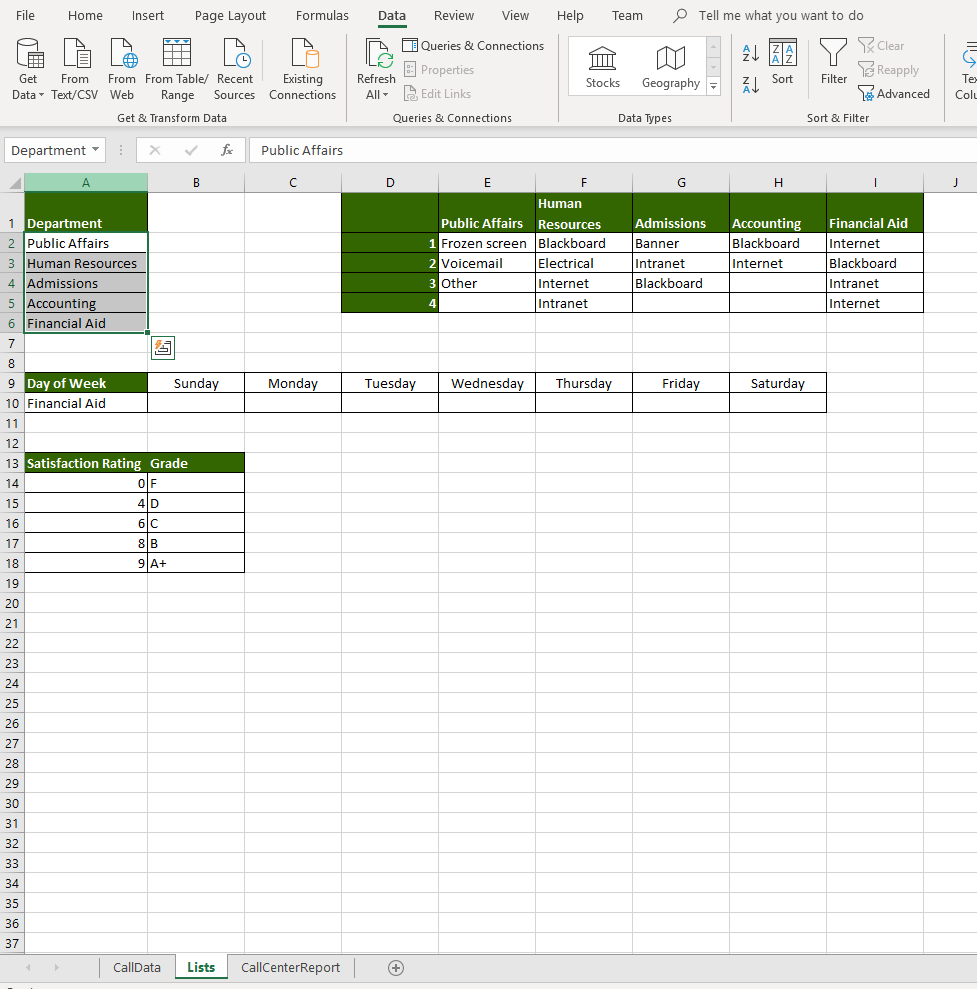Click the Satisfaction Rating header
Image resolution: width=977 pixels, height=989 pixels.
(x=86, y=464)
